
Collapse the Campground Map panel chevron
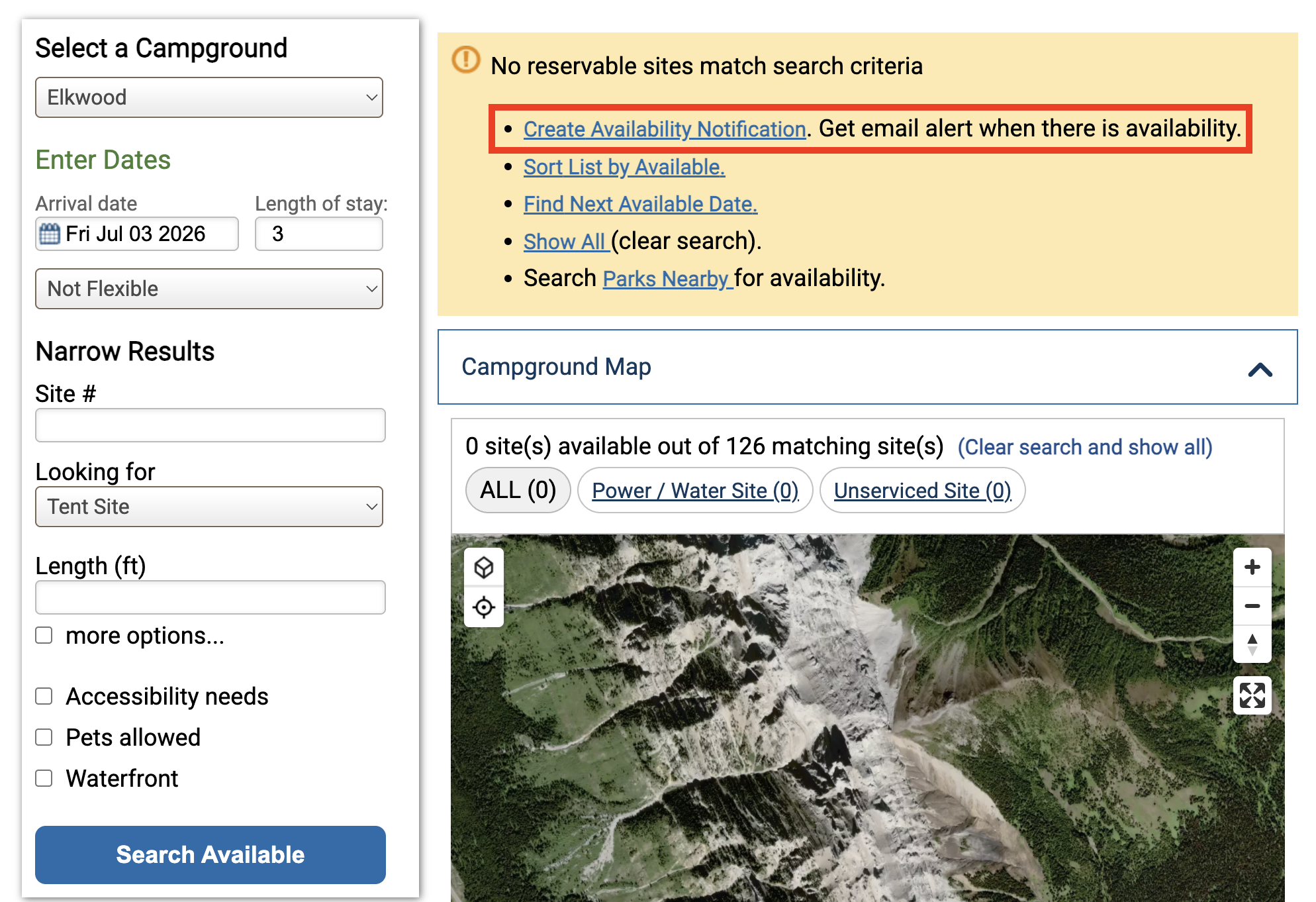tap(1260, 369)
